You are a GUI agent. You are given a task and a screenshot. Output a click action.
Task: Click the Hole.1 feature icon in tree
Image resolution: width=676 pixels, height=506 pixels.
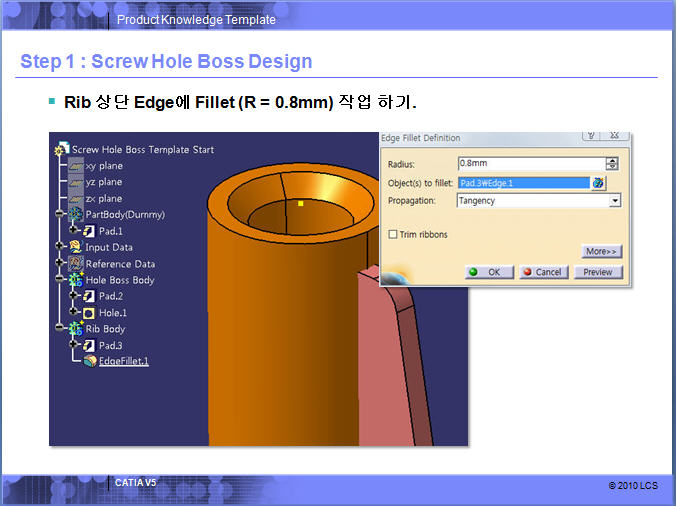[89, 313]
